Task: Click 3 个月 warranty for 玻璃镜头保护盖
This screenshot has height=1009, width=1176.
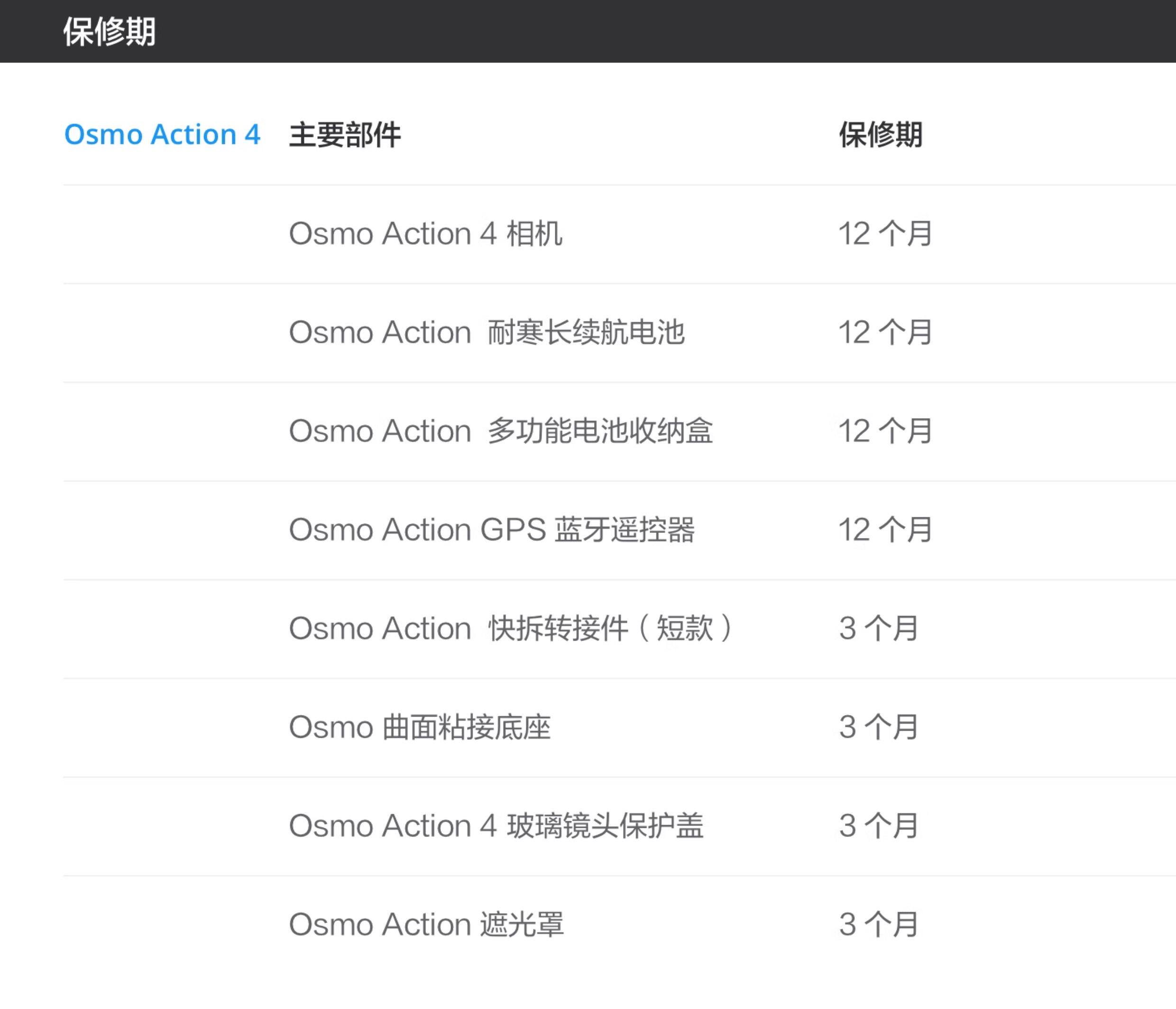Action: click(x=878, y=826)
